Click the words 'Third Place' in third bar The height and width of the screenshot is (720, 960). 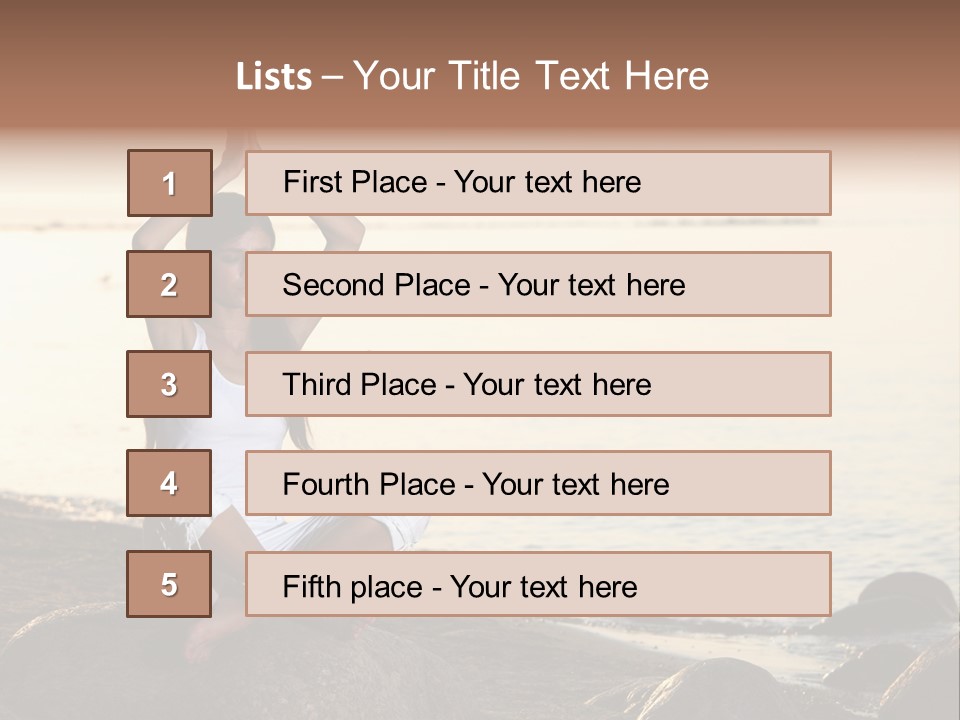pos(360,384)
